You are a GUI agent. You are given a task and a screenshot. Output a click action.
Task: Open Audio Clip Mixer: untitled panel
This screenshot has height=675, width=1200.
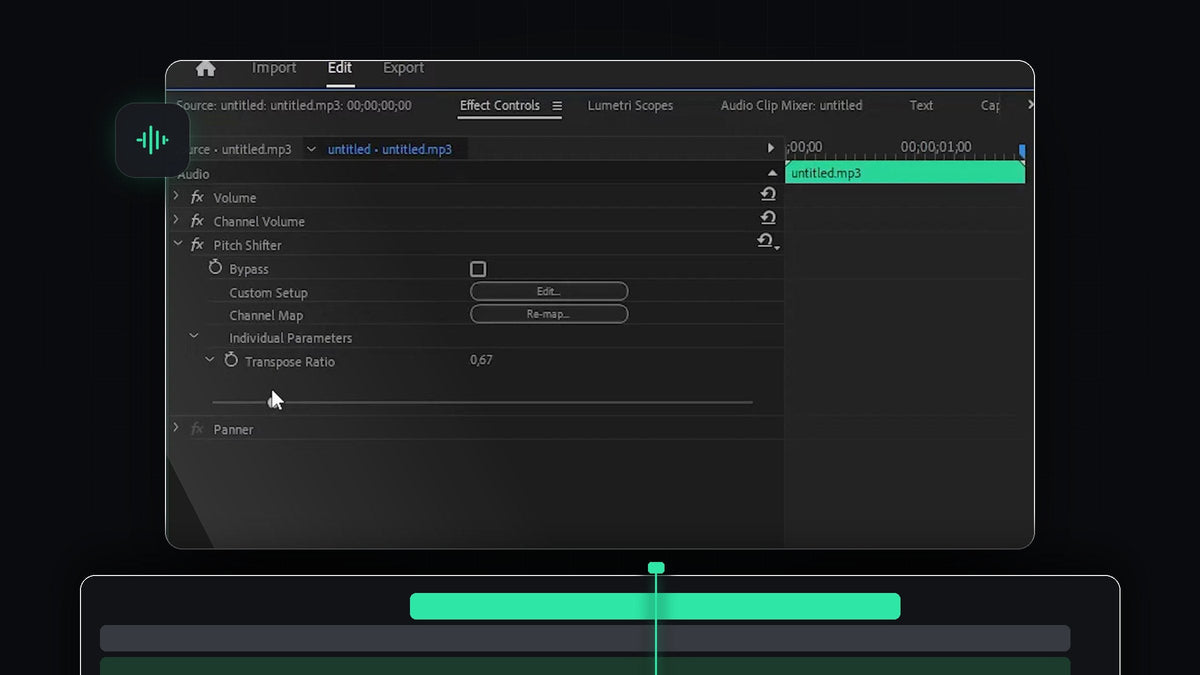pos(791,105)
